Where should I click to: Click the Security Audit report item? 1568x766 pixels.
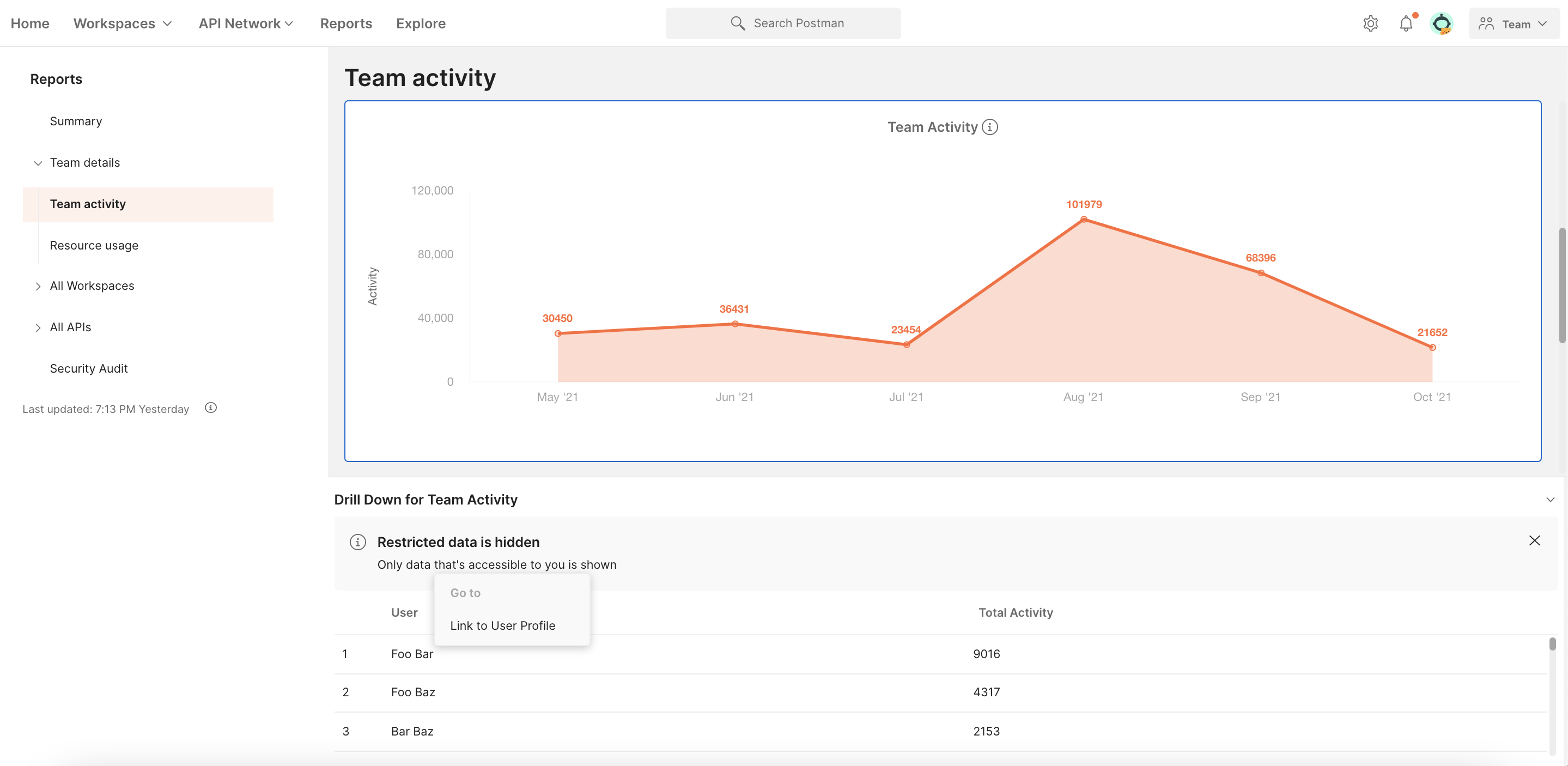(x=88, y=368)
